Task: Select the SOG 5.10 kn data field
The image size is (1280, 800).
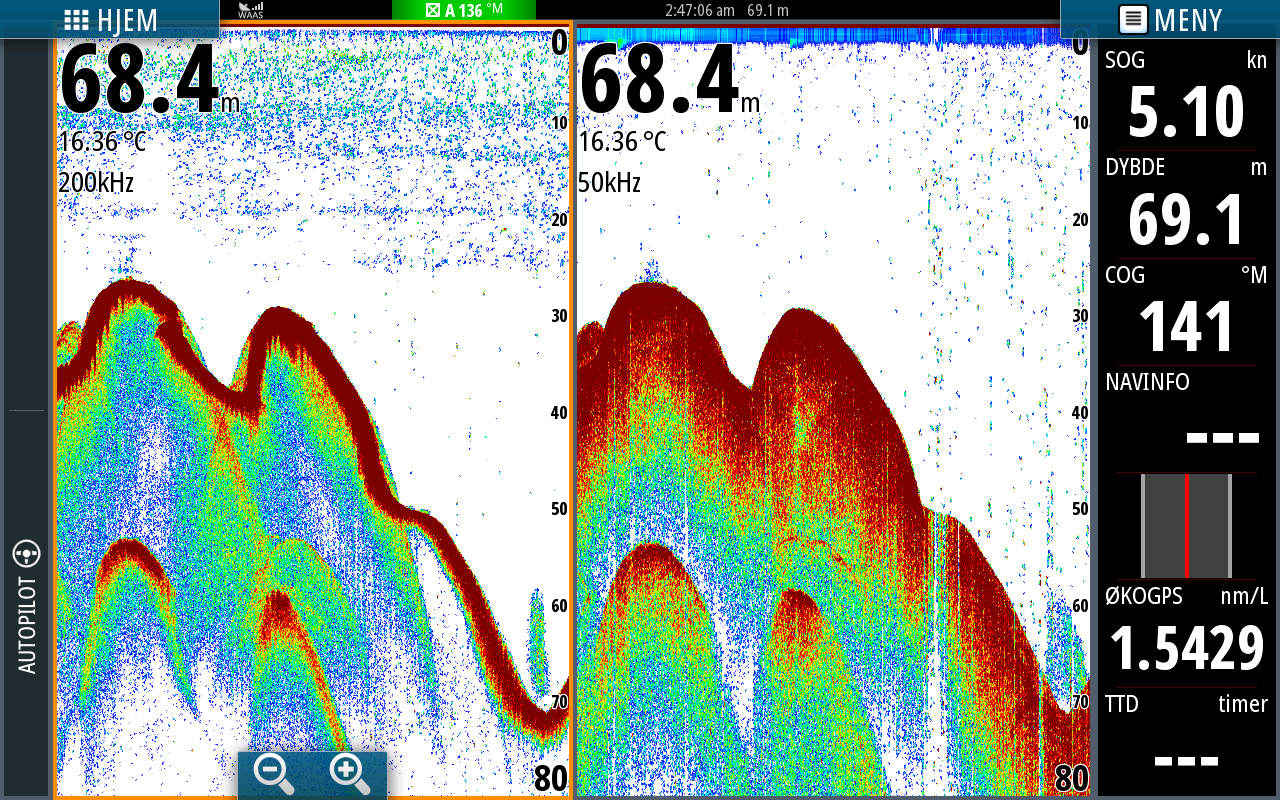Action: pos(1186,97)
